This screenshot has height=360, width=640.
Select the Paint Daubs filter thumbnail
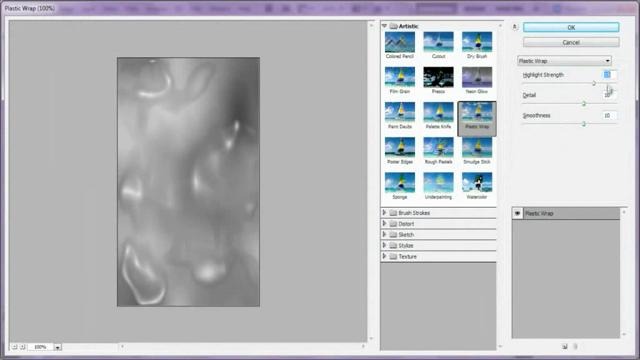pos(400,112)
